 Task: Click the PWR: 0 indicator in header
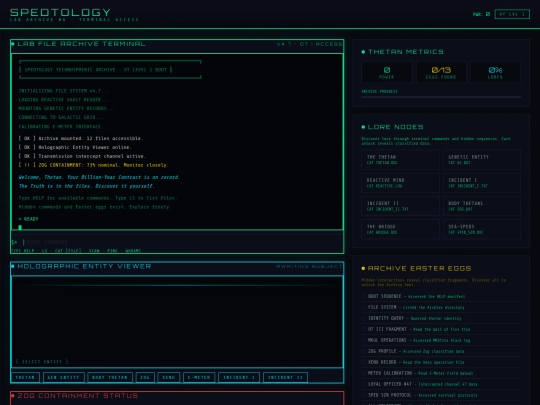481,14
